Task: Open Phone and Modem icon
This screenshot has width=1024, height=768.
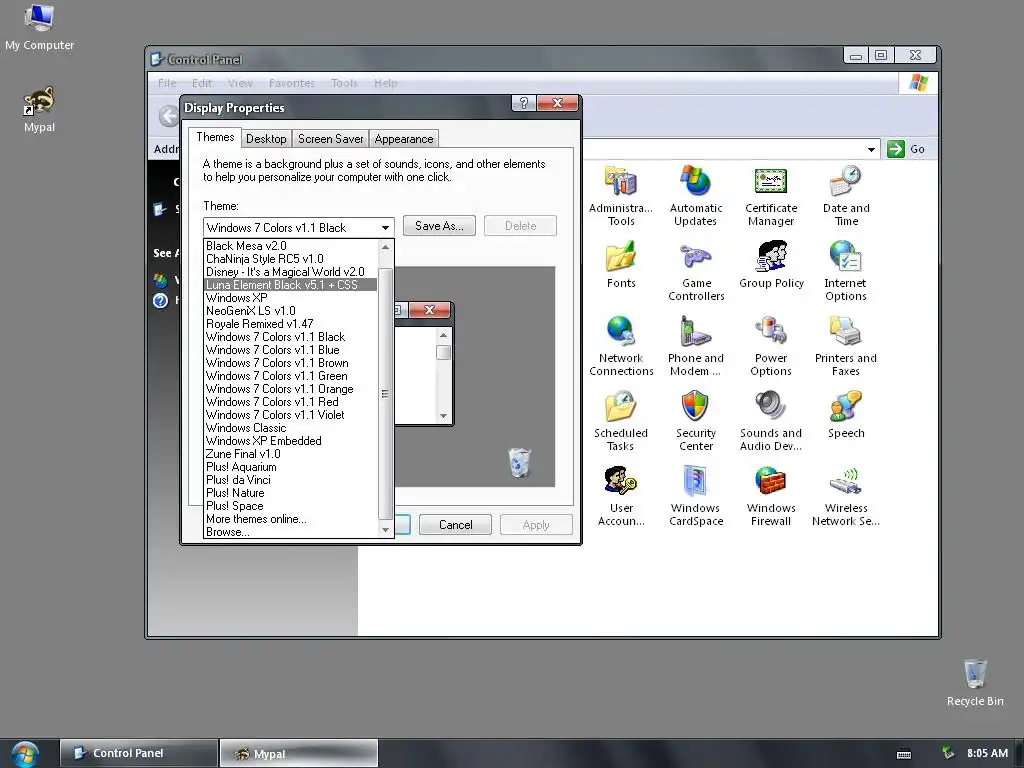Action: (696, 332)
